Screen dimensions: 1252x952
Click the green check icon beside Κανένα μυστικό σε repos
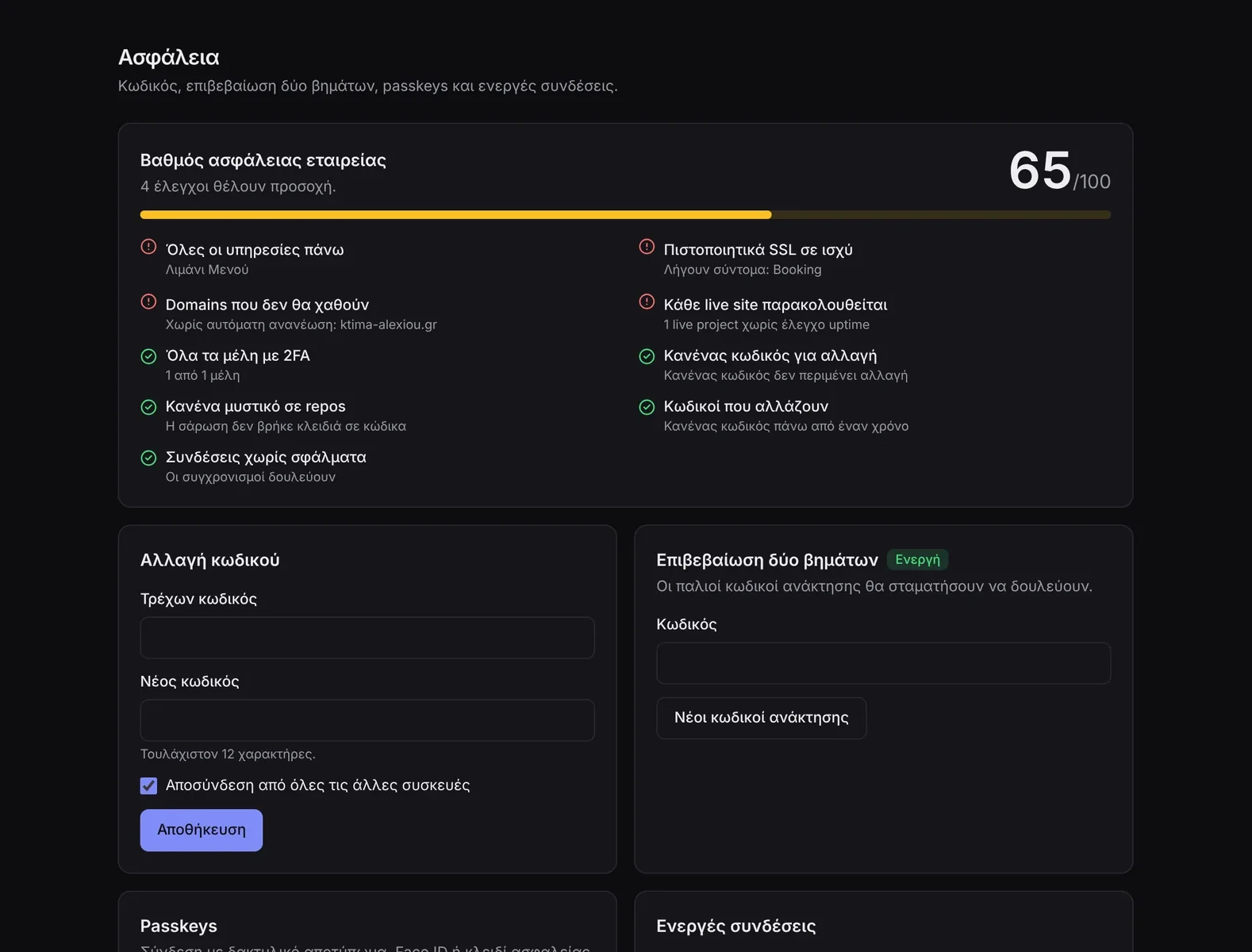(148, 407)
